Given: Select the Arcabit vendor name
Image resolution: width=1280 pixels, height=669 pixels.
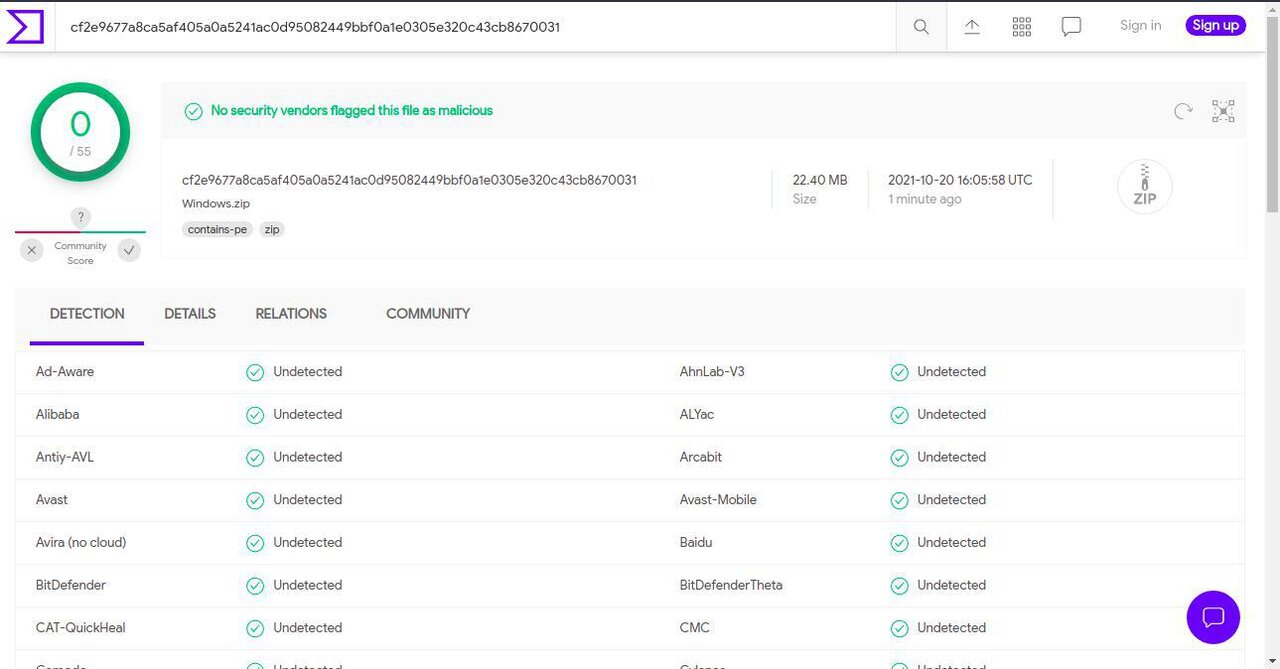Looking at the screenshot, I should tap(701, 458).
